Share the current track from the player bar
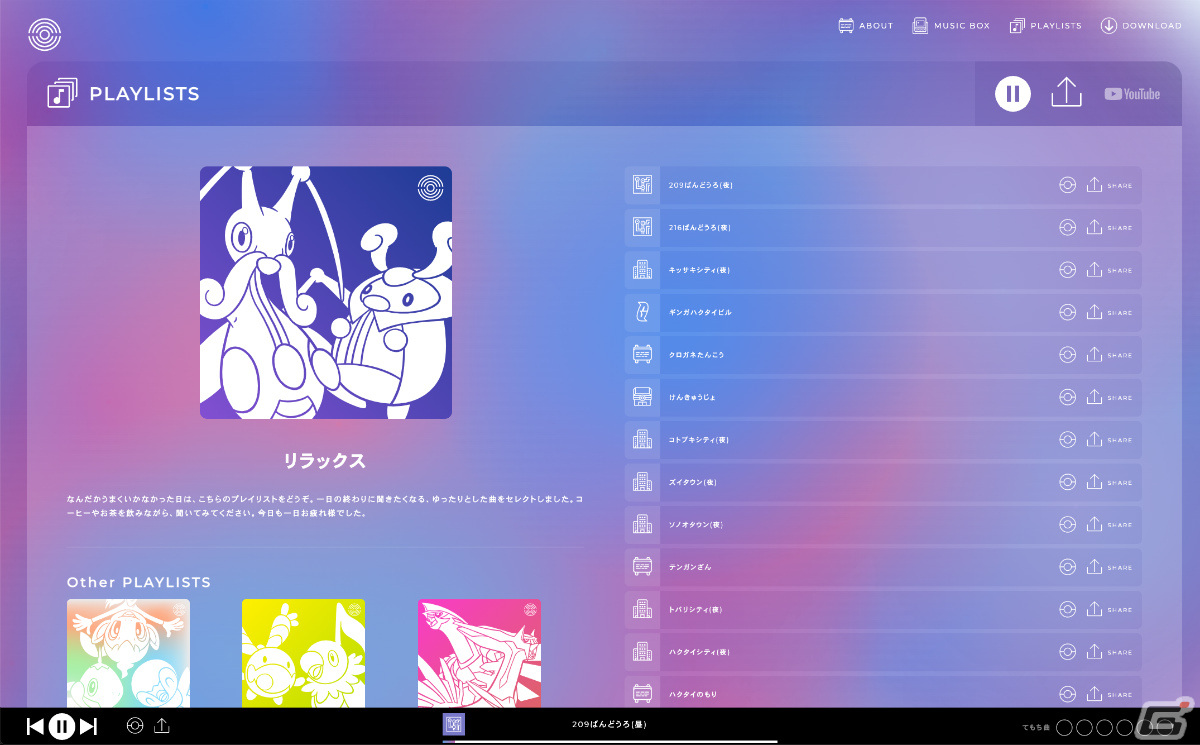This screenshot has height=745, width=1200. [x=162, y=726]
